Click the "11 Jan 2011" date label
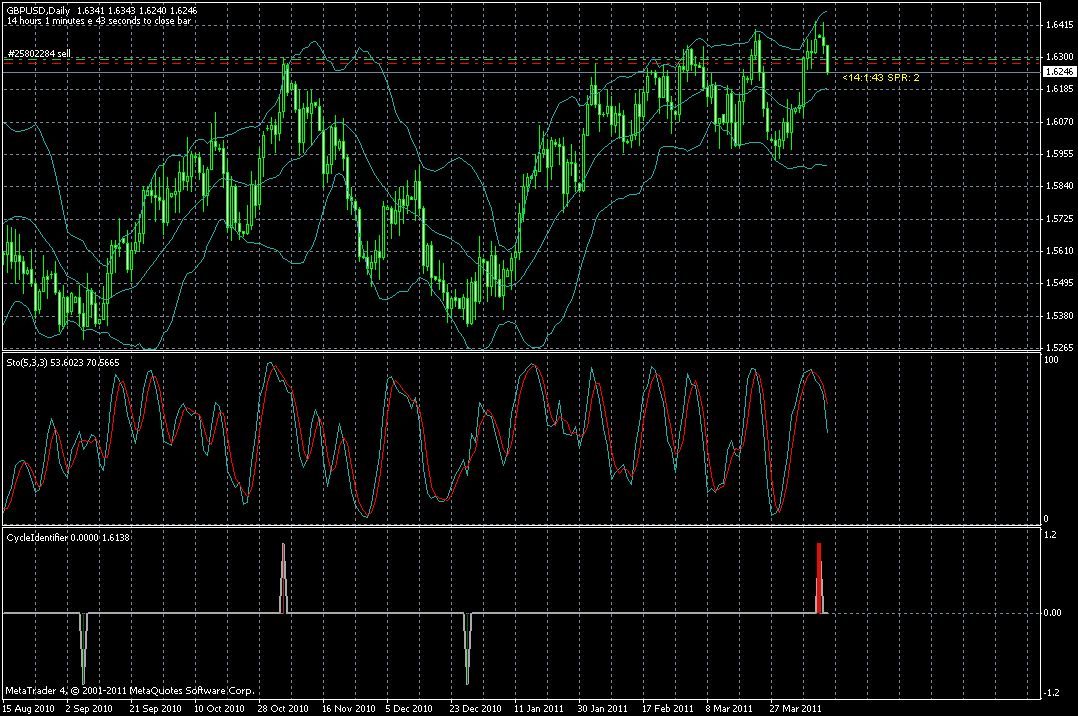The width and height of the screenshot is (1078, 716). [539, 708]
